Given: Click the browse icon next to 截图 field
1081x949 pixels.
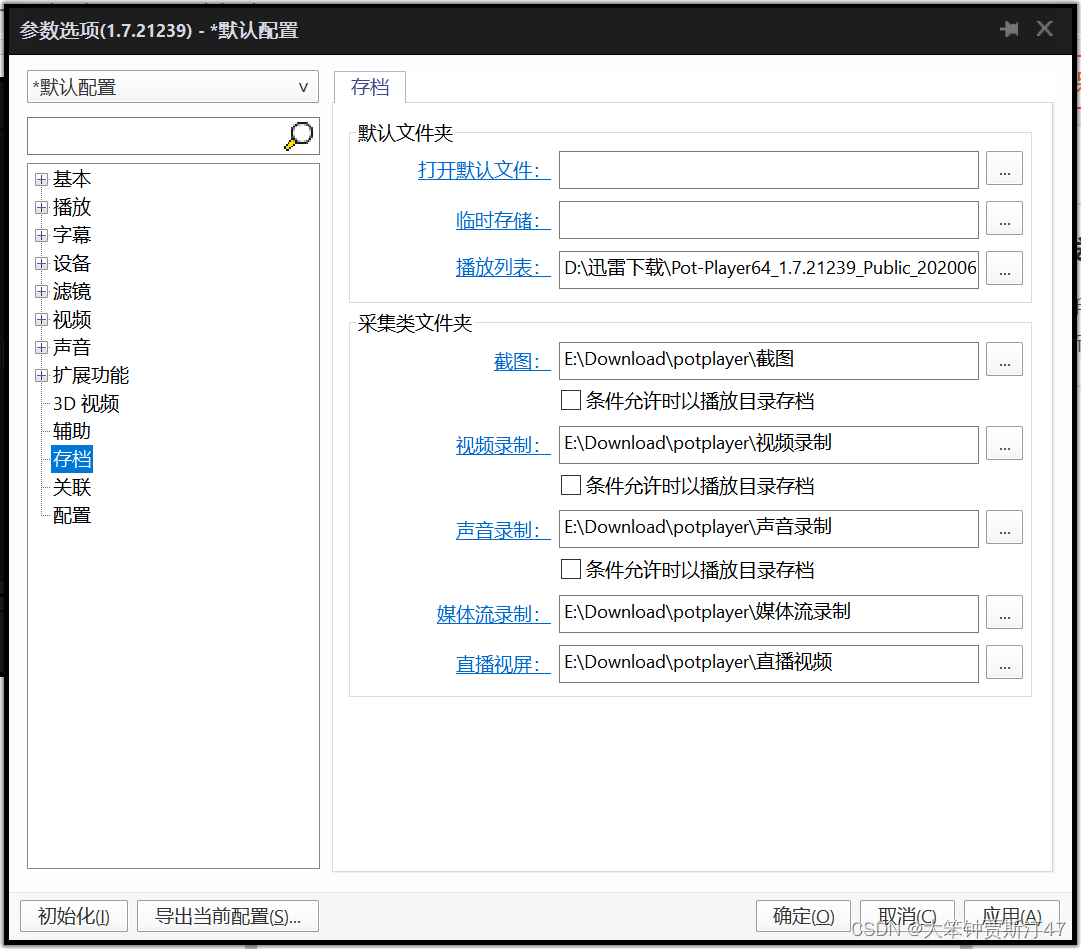Looking at the screenshot, I should pos(1004,360).
